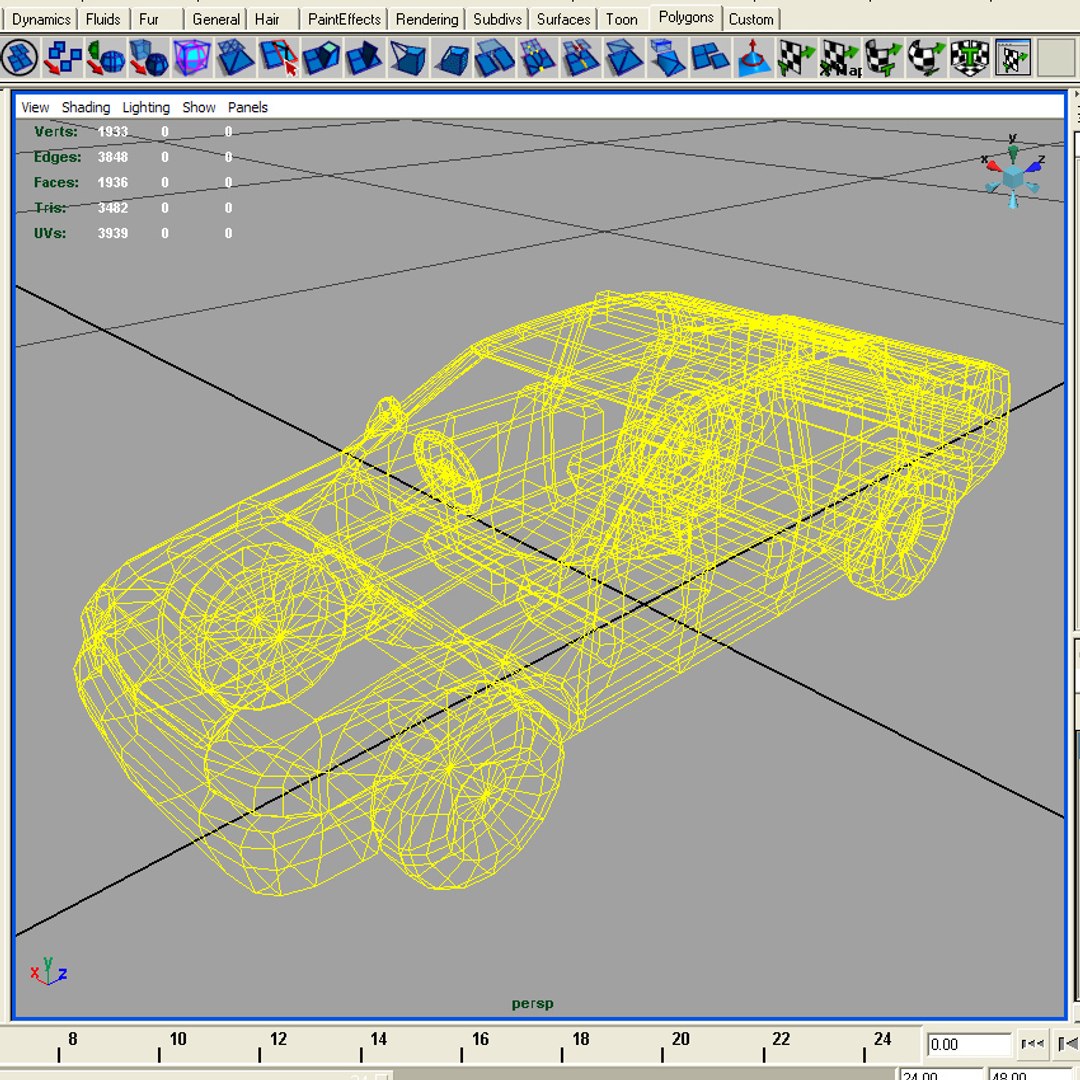Switch to the Toon shelf tab
1080x1080 pixels.
(x=622, y=19)
